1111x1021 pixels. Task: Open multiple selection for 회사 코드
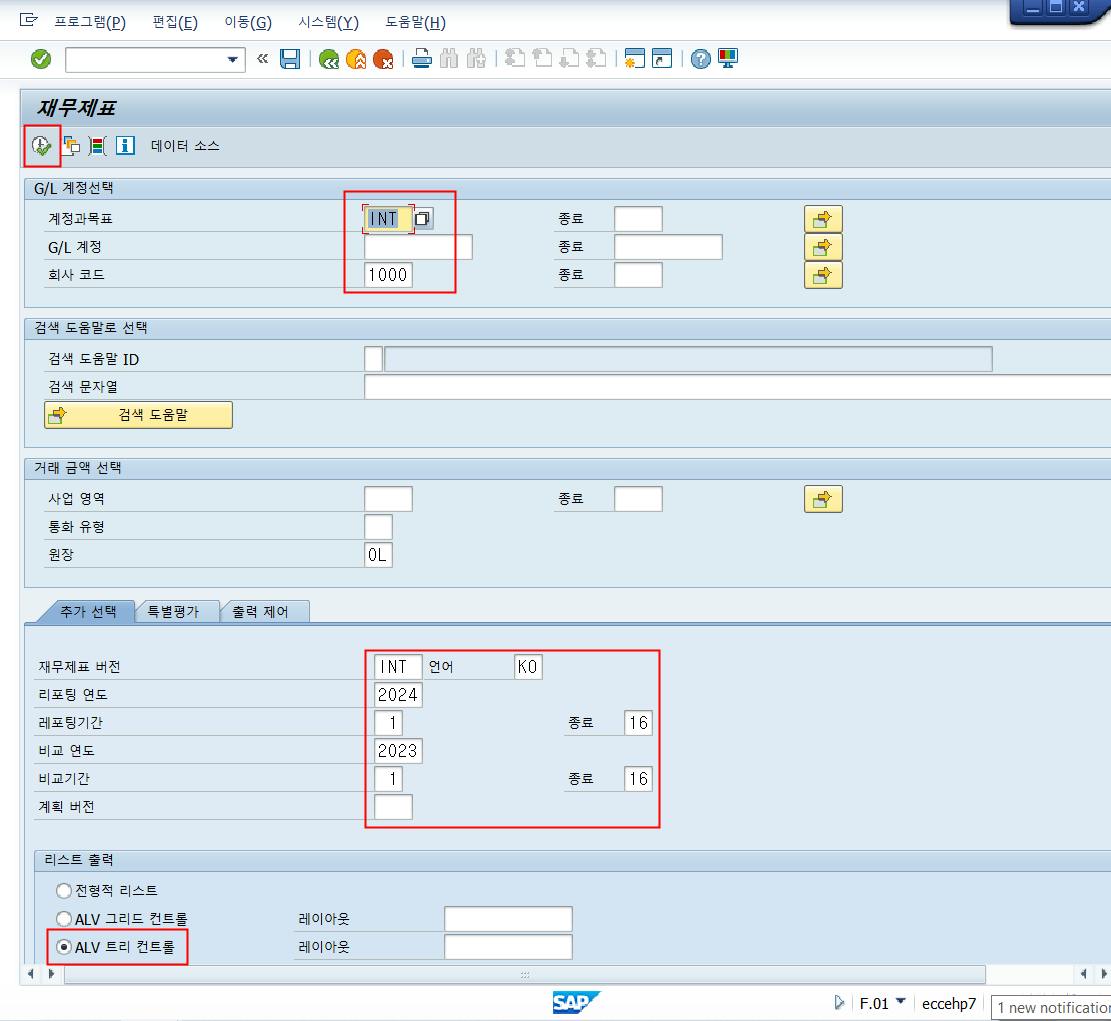pyautogui.click(x=823, y=275)
